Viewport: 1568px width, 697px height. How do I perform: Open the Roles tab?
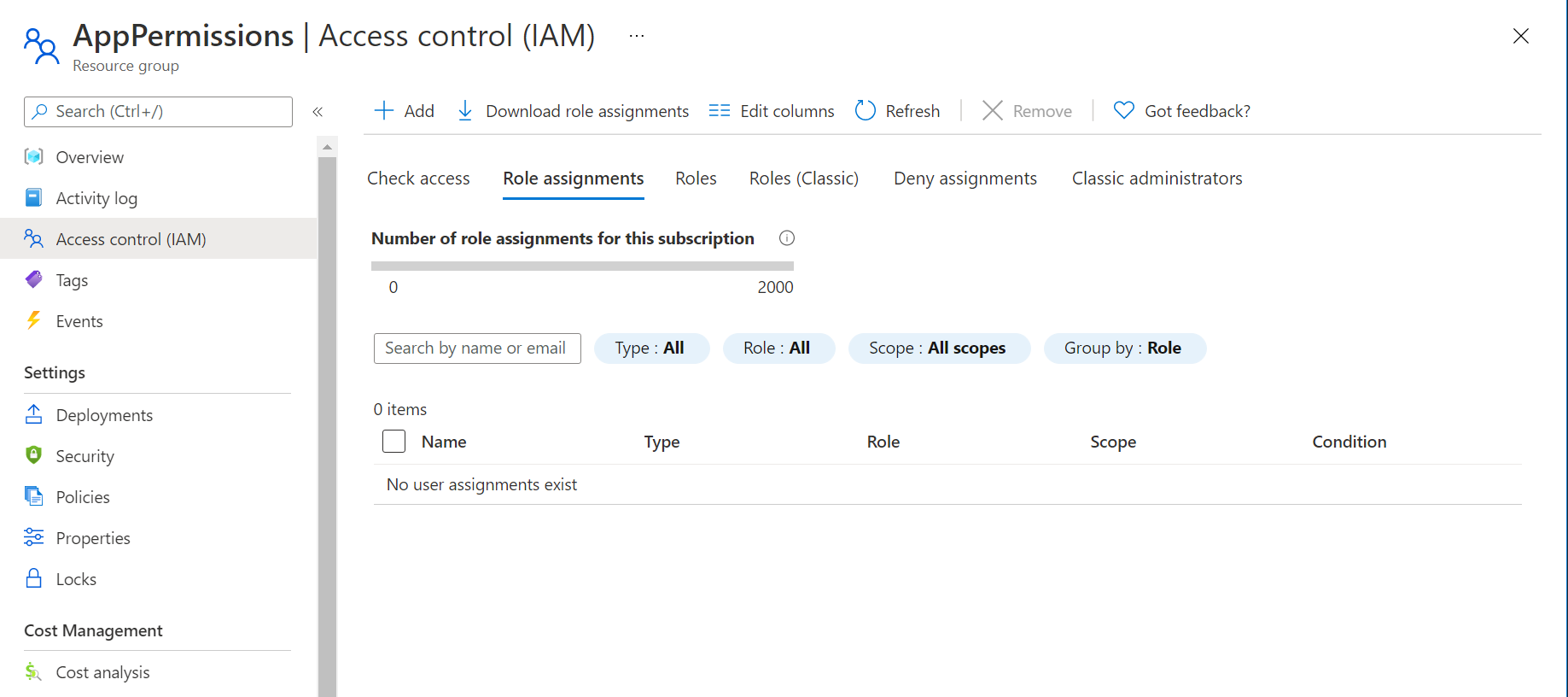click(696, 178)
